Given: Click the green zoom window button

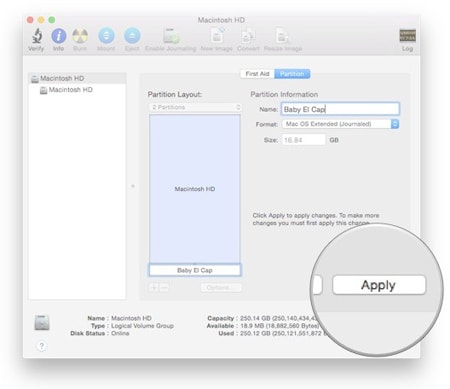Looking at the screenshot, I should pos(52,20).
